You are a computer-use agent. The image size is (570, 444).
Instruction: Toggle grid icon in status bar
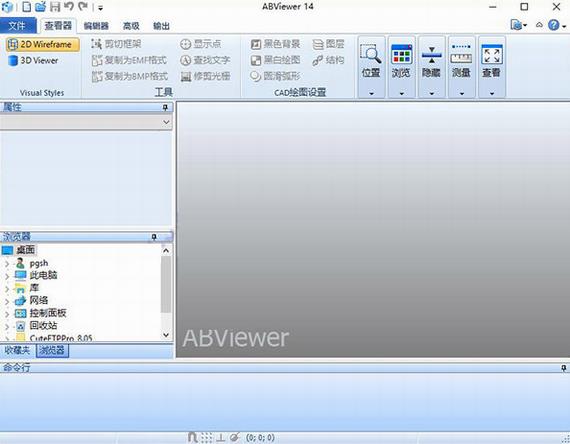[x=206, y=437]
